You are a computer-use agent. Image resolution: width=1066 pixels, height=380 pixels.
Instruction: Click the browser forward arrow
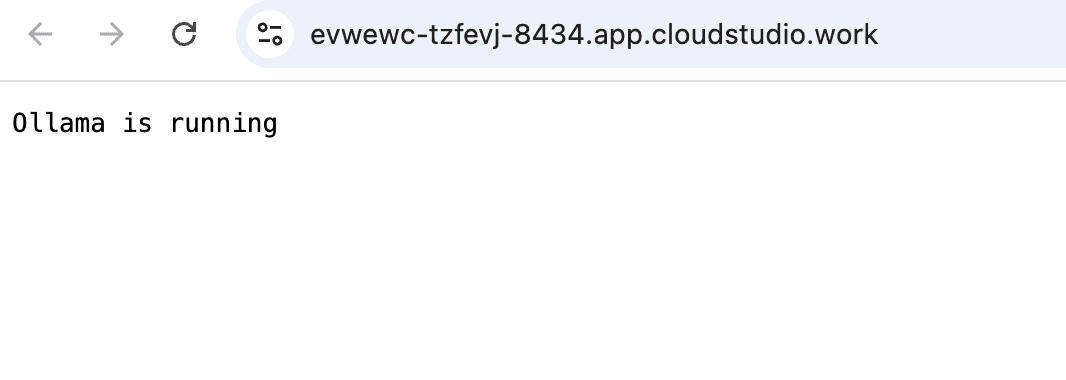(x=112, y=34)
